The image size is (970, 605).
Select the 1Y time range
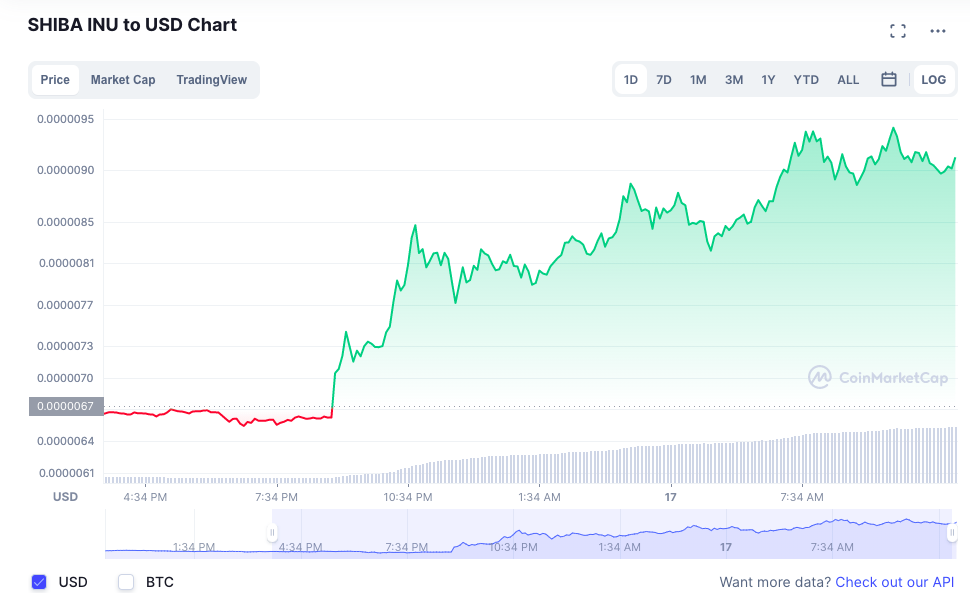pyautogui.click(x=768, y=80)
